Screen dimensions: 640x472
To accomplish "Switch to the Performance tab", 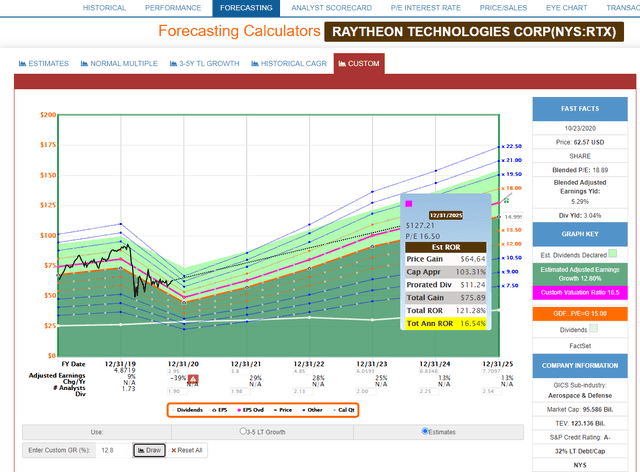I will pos(173,8).
